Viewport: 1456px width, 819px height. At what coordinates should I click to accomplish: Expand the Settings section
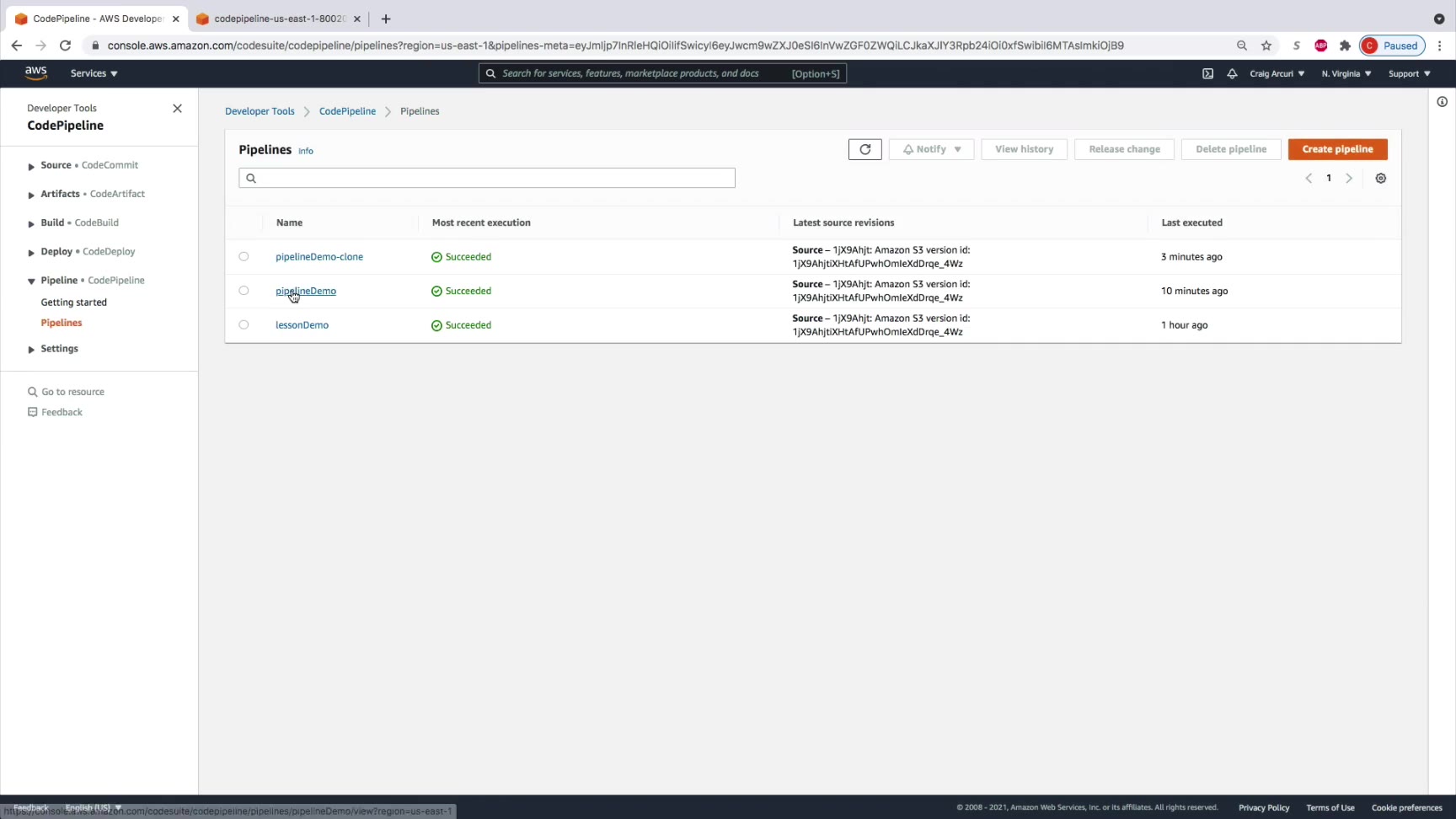pos(31,349)
